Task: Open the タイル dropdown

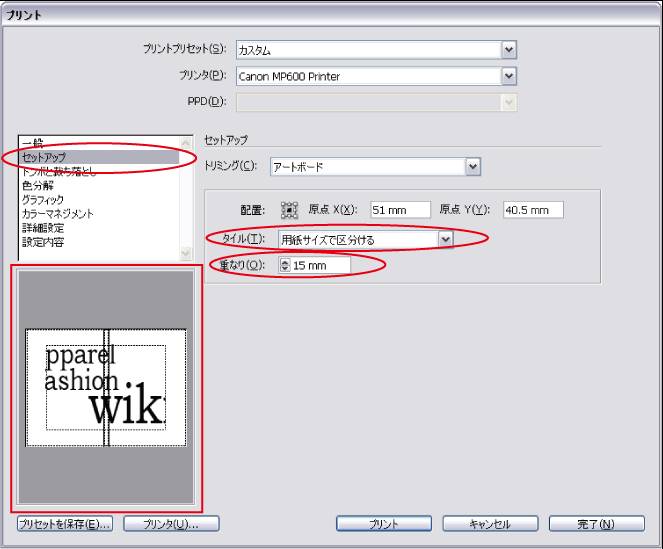Action: [x=445, y=238]
